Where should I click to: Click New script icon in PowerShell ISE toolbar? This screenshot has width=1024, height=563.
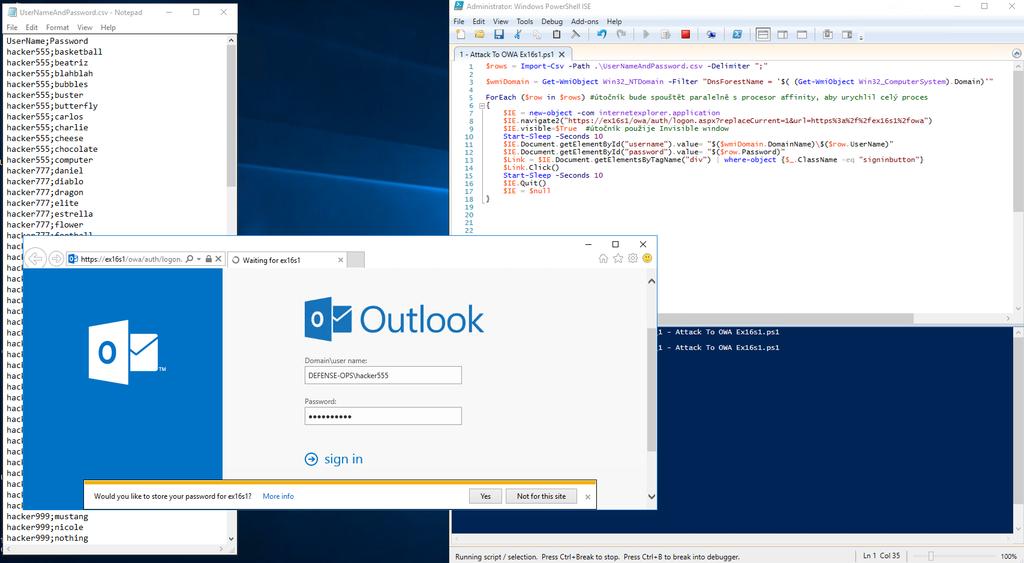[x=460, y=35]
